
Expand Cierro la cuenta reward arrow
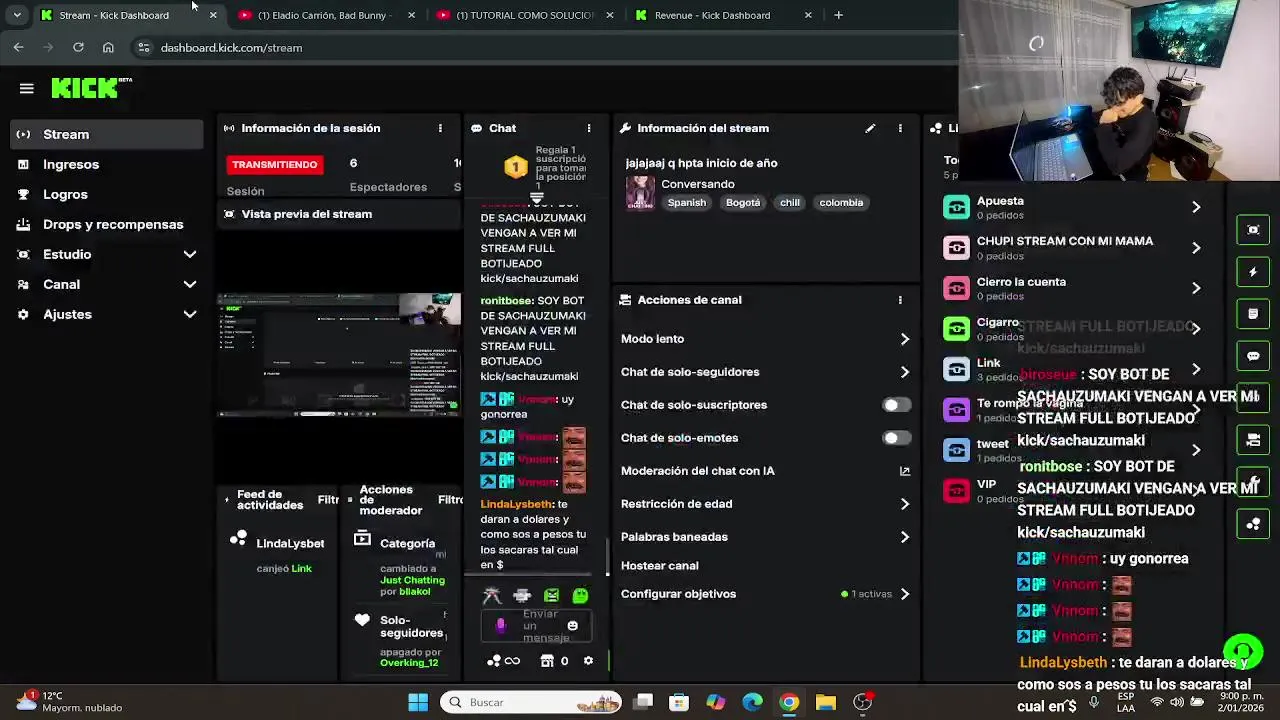(x=1196, y=288)
